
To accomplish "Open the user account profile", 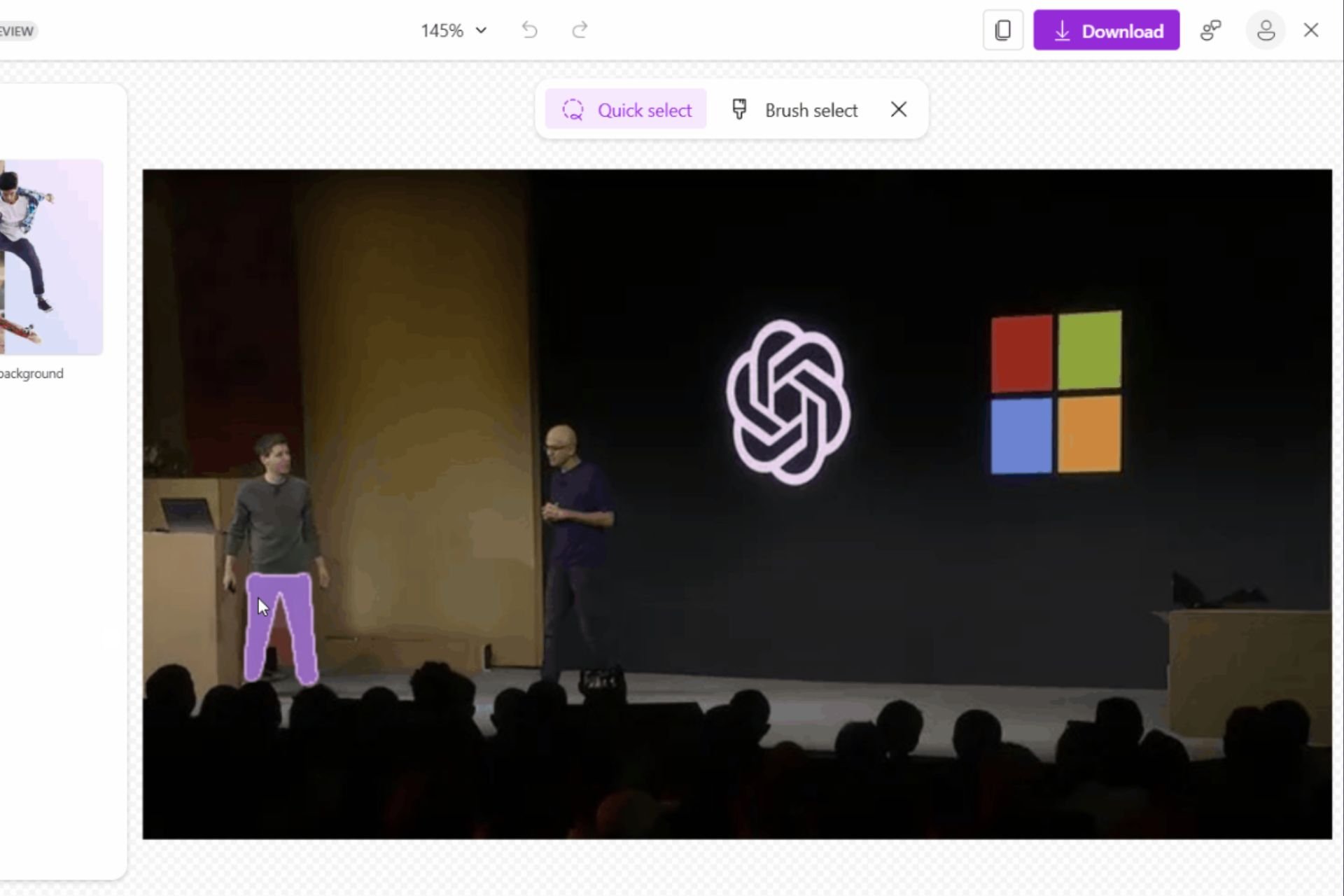I will click(x=1266, y=30).
